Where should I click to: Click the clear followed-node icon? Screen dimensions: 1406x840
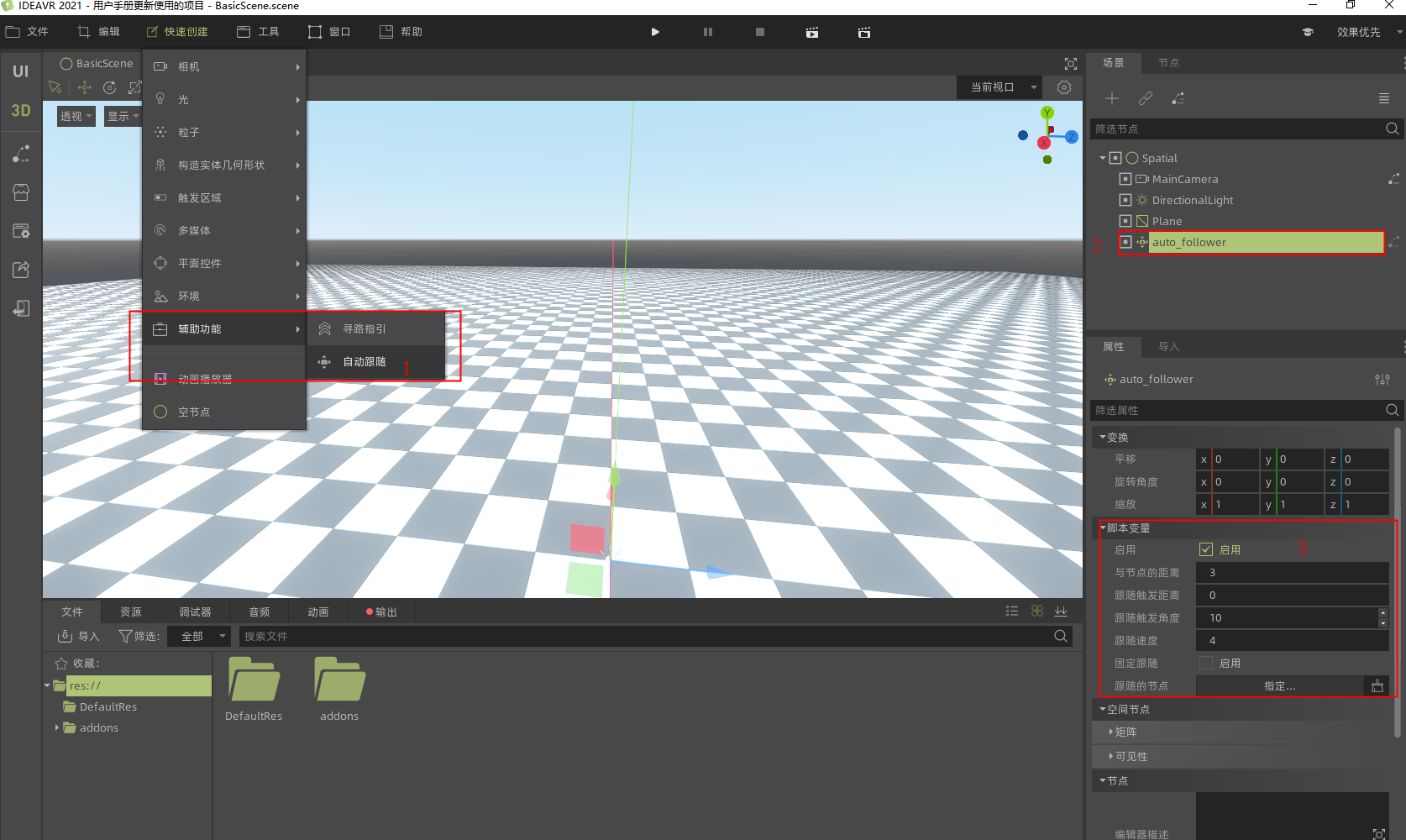[x=1377, y=686]
